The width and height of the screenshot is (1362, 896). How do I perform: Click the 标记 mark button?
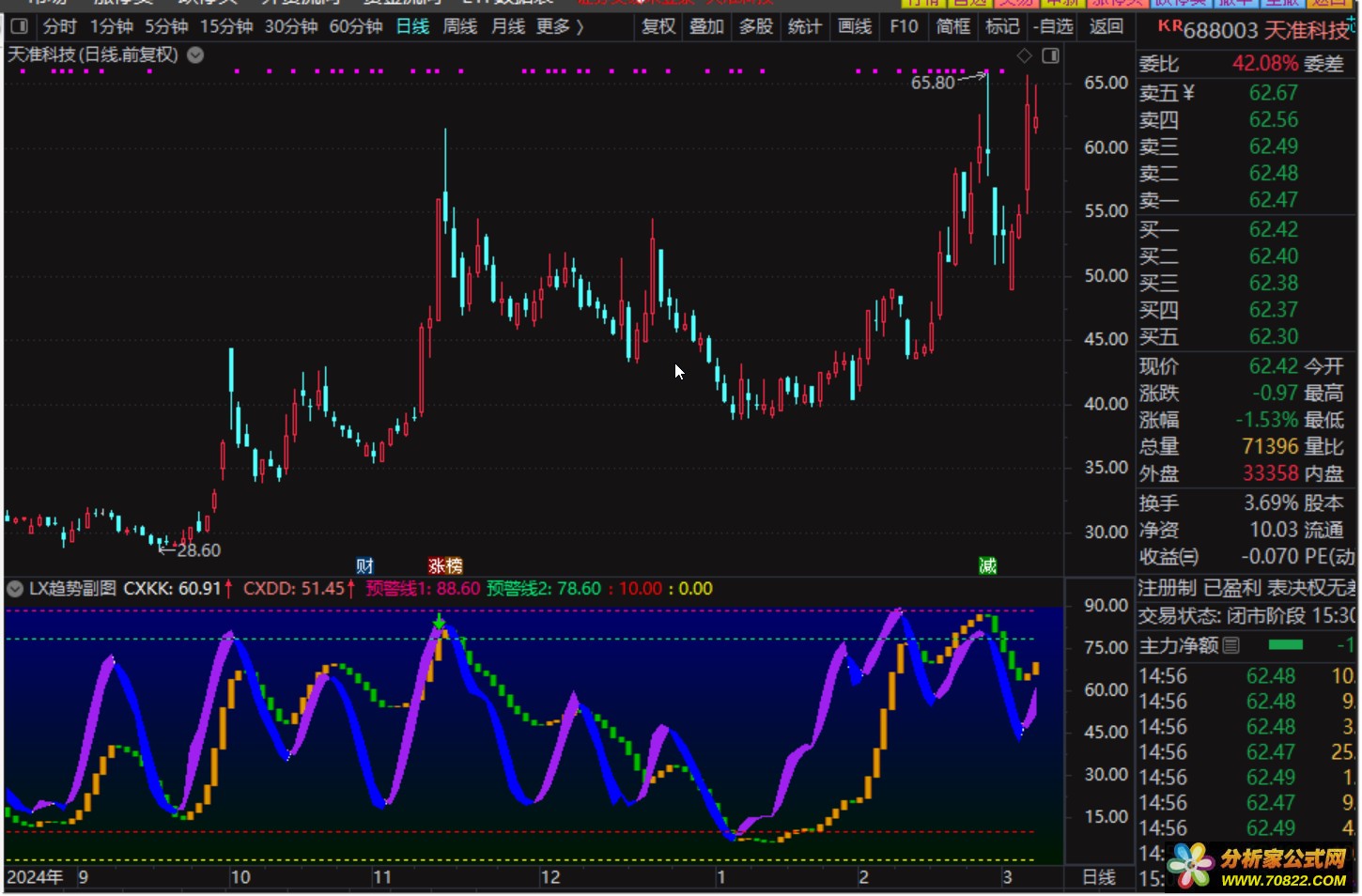(x=1002, y=26)
